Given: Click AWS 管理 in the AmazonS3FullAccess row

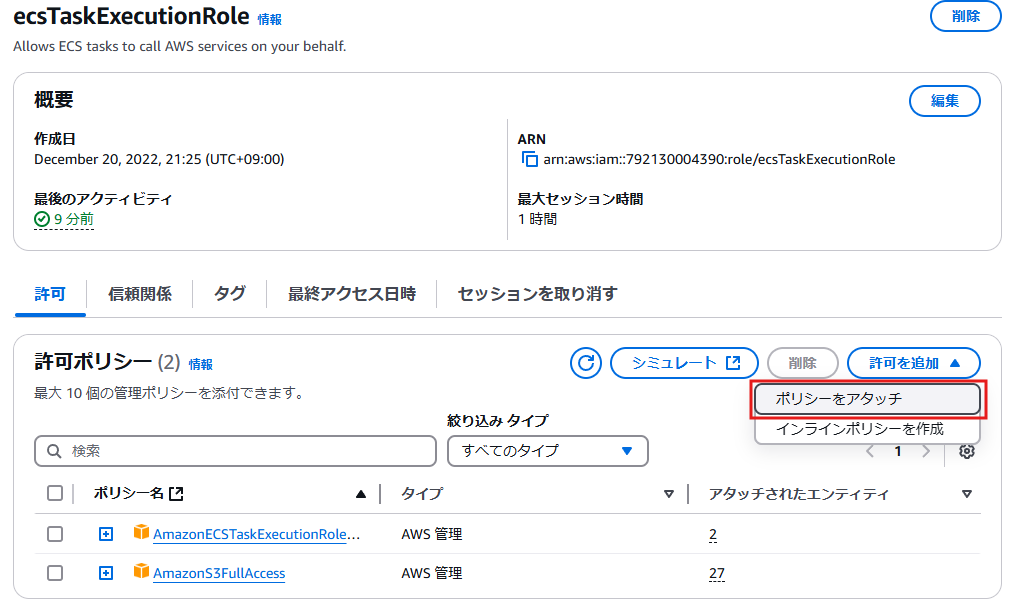Looking at the screenshot, I should 432,574.
